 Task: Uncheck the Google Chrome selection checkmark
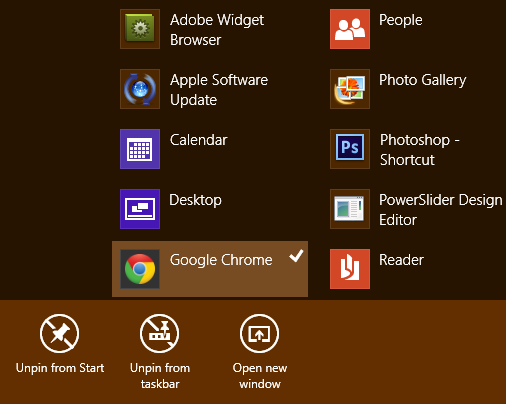click(x=296, y=256)
